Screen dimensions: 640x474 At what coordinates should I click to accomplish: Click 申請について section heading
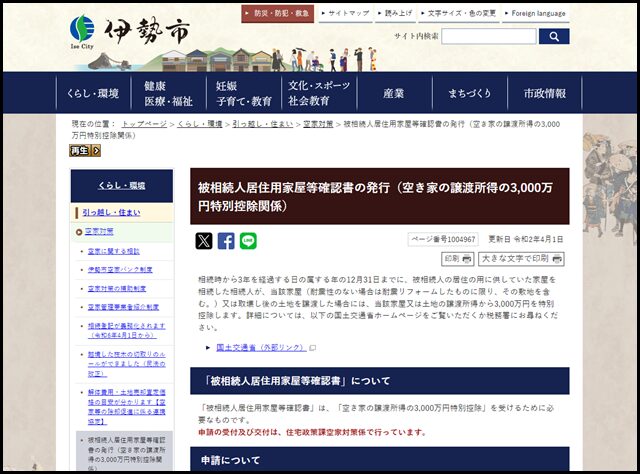pyautogui.click(x=380, y=460)
